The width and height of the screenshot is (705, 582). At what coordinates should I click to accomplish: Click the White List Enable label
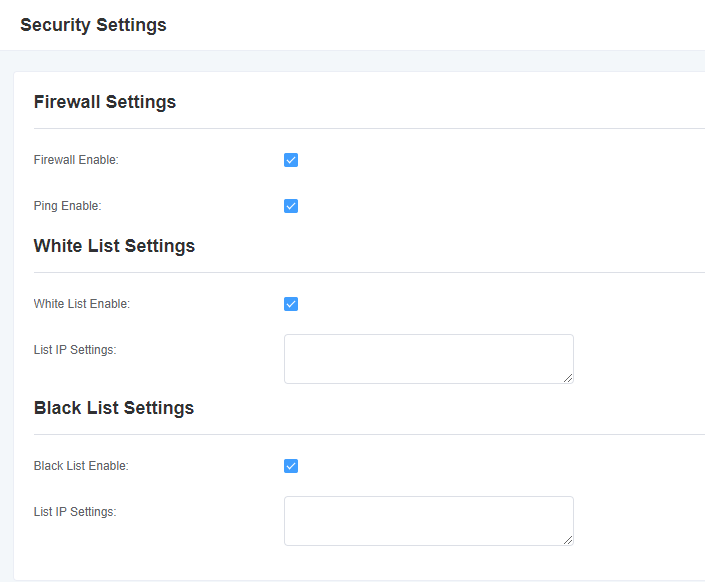click(82, 304)
